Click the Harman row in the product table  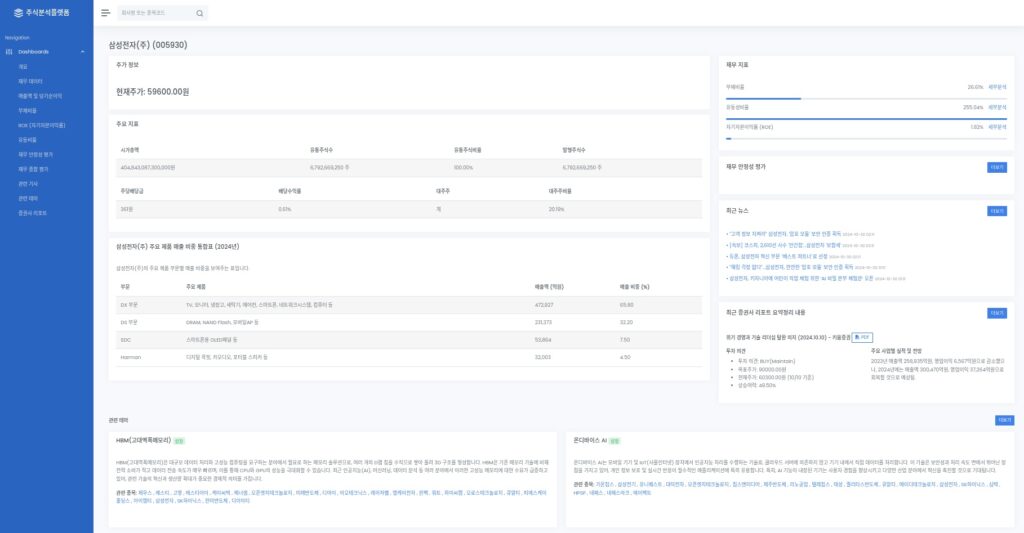pos(409,357)
